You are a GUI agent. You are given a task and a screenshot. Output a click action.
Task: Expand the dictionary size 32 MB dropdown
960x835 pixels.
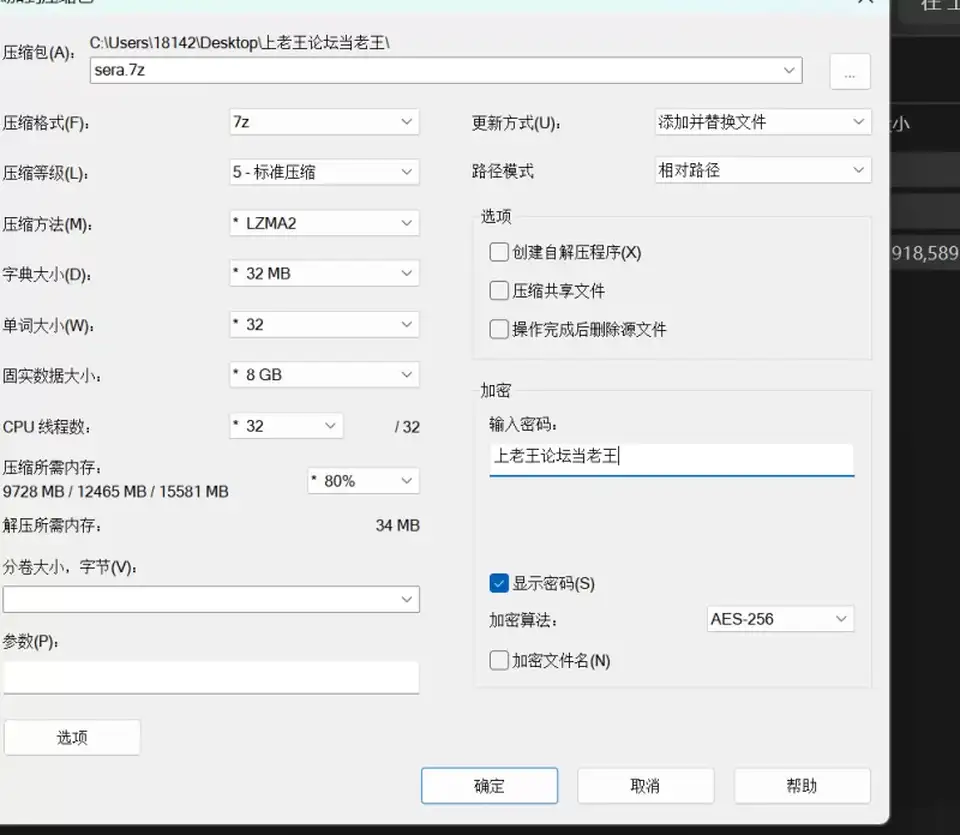[x=324, y=274]
